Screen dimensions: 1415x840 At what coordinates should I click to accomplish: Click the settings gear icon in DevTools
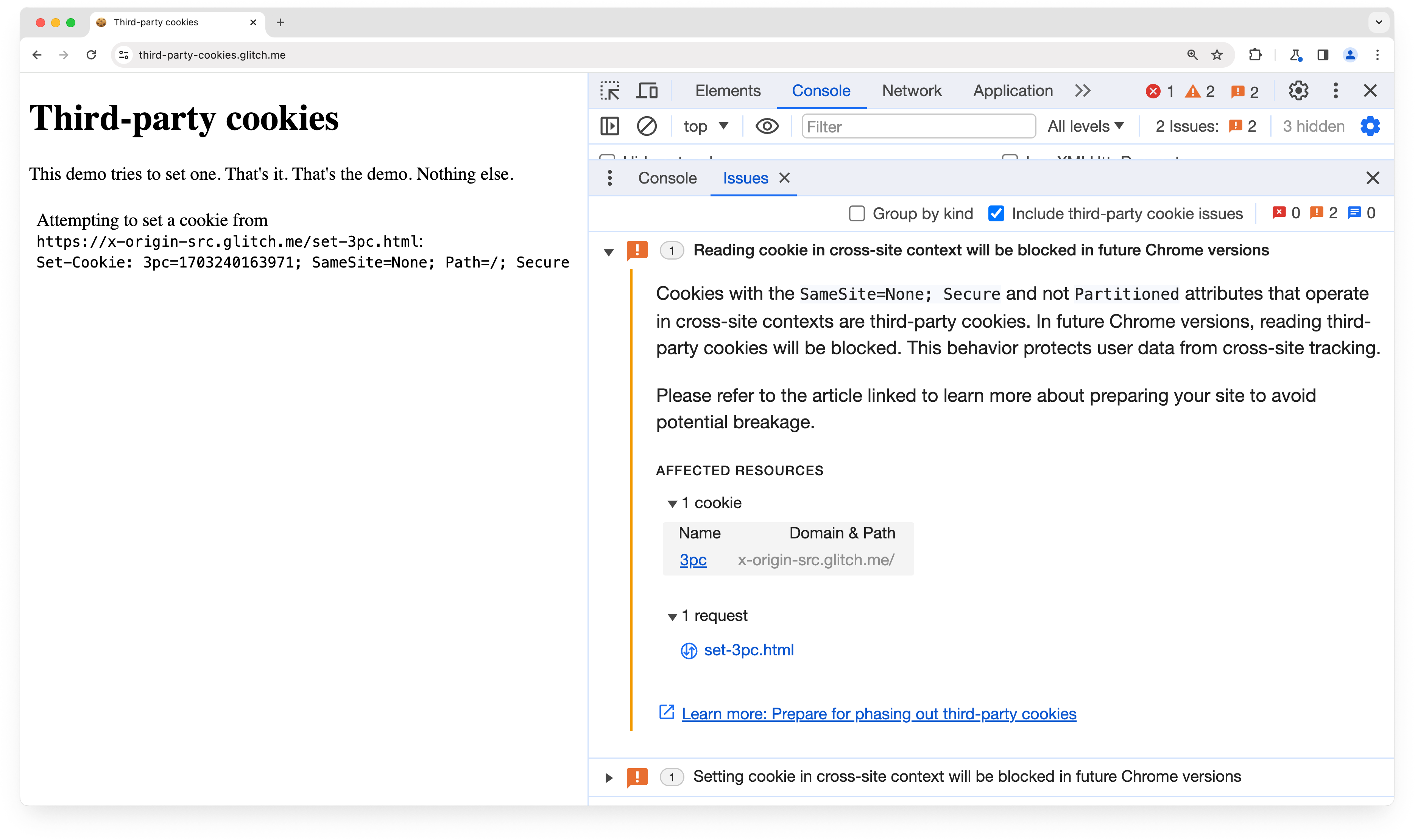(1299, 90)
